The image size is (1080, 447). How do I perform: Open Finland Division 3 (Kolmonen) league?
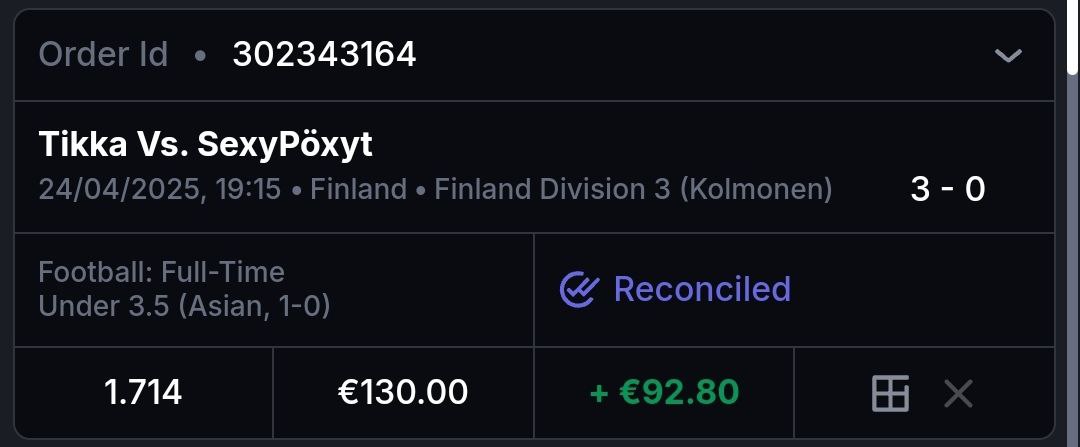click(632, 189)
